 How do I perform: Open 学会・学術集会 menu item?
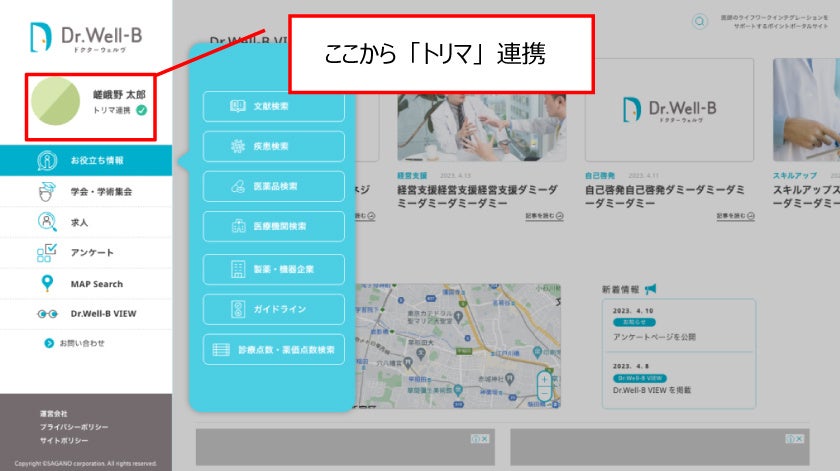tap(86, 191)
